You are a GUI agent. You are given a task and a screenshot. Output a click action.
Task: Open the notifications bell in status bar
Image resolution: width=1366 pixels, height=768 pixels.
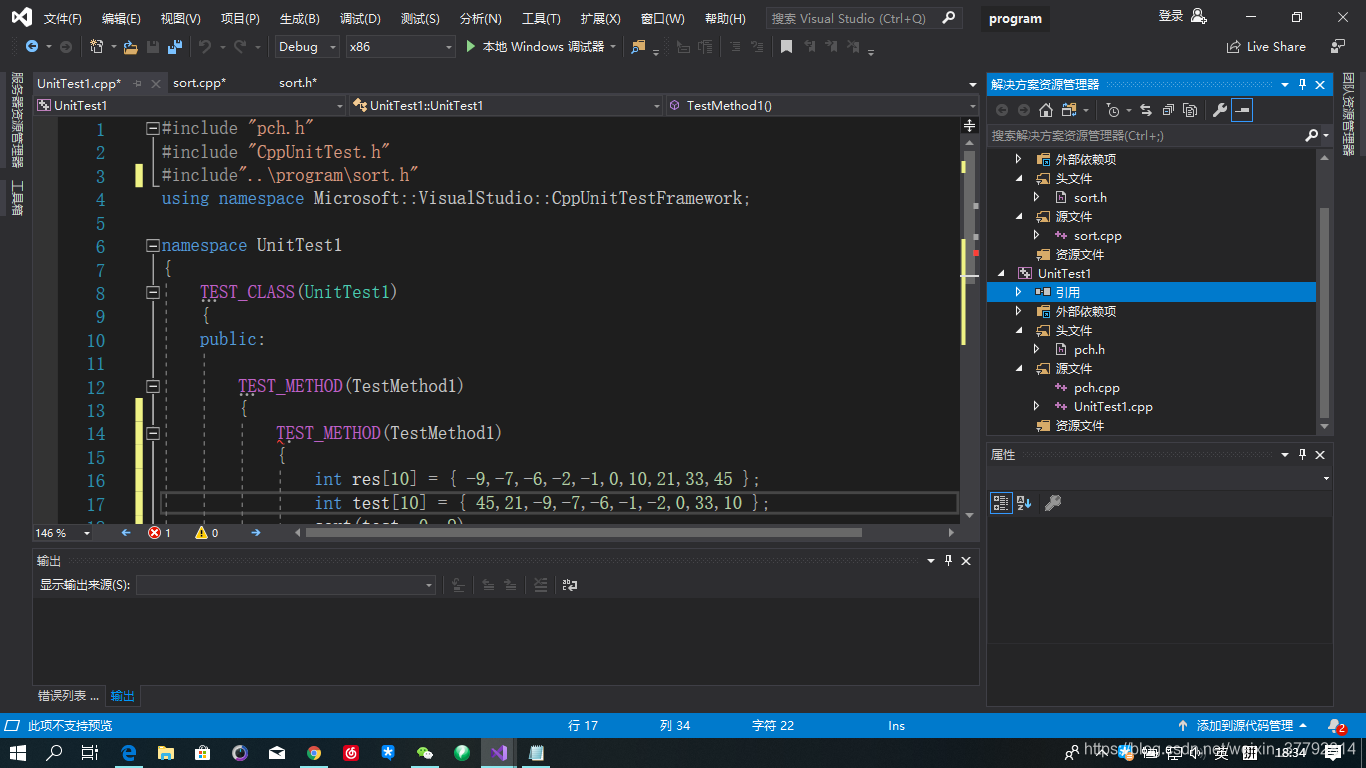pos(1336,726)
